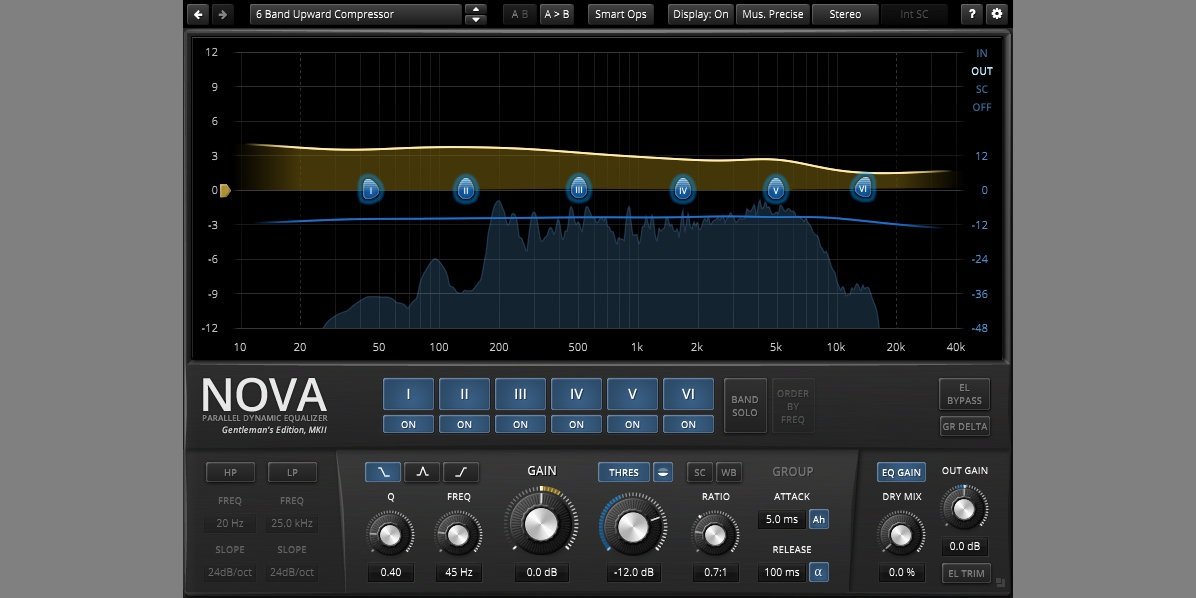Select band VI tab
This screenshot has height=598, width=1196.
(688, 394)
